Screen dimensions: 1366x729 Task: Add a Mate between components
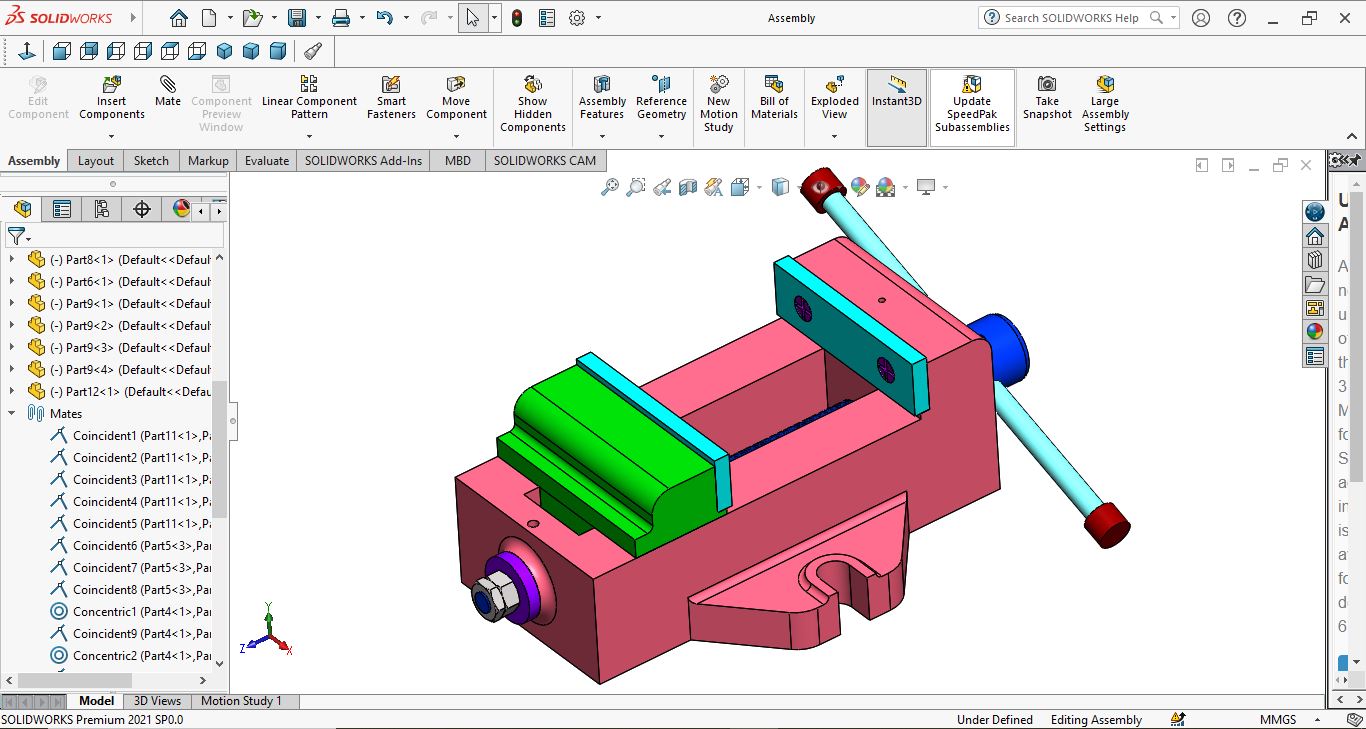168,91
